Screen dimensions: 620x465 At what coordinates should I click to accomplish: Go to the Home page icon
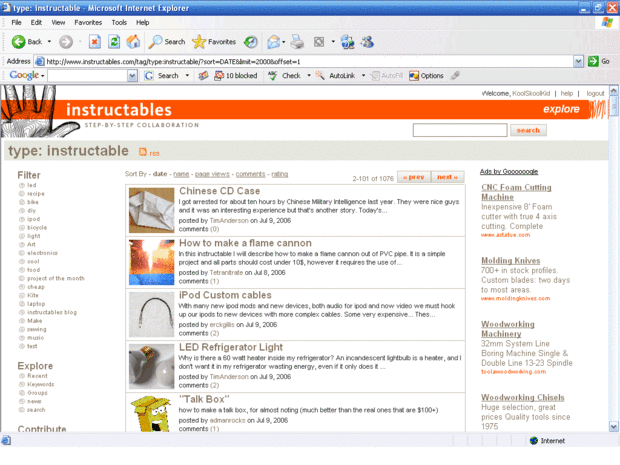133,42
